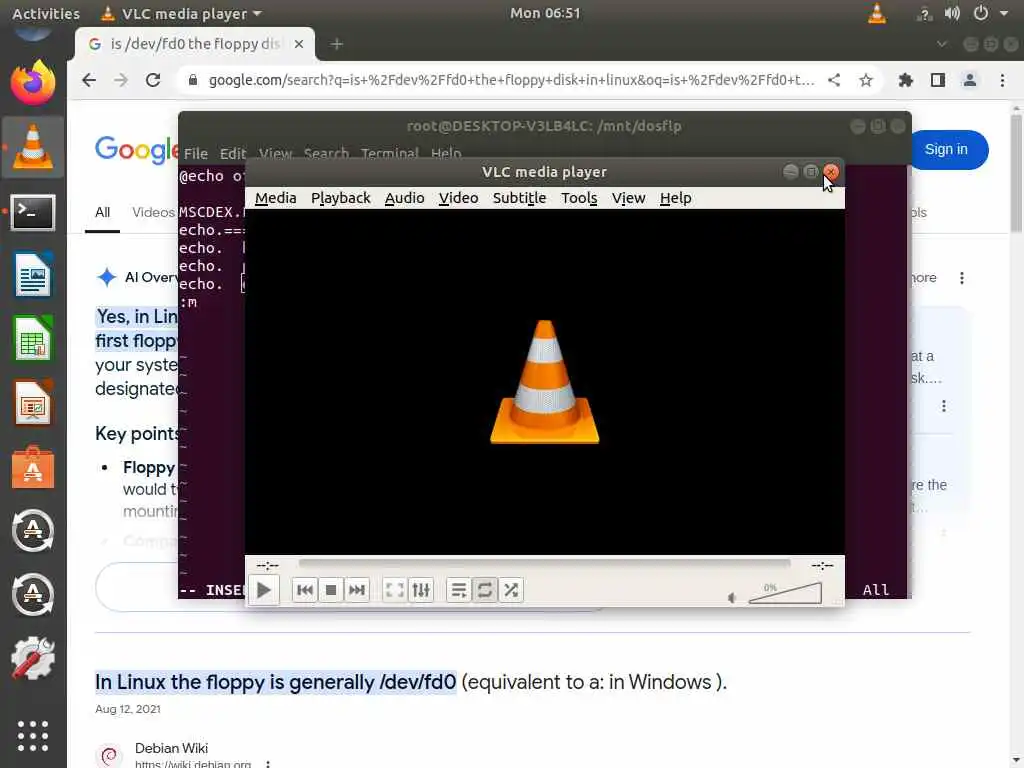This screenshot has height=768, width=1024.
Task: Click the Google logo
Action: coord(136,150)
